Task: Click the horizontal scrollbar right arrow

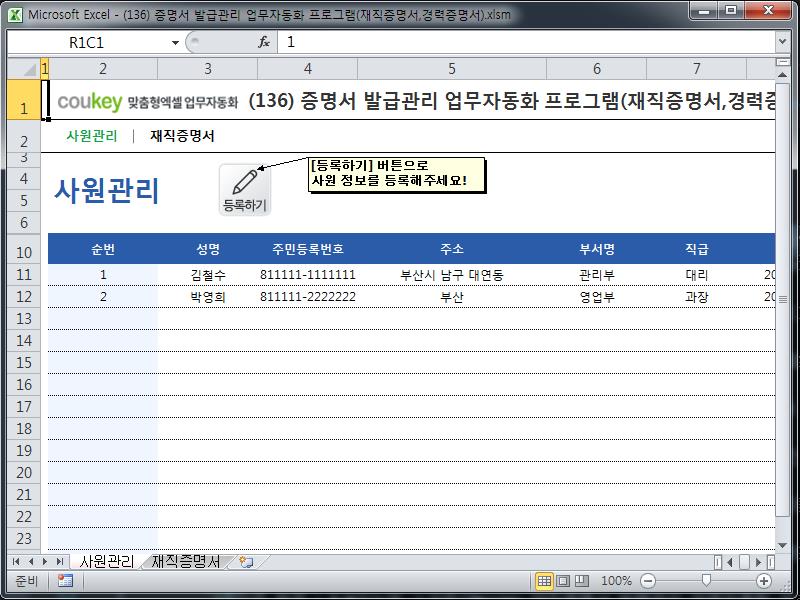Action: [759, 562]
